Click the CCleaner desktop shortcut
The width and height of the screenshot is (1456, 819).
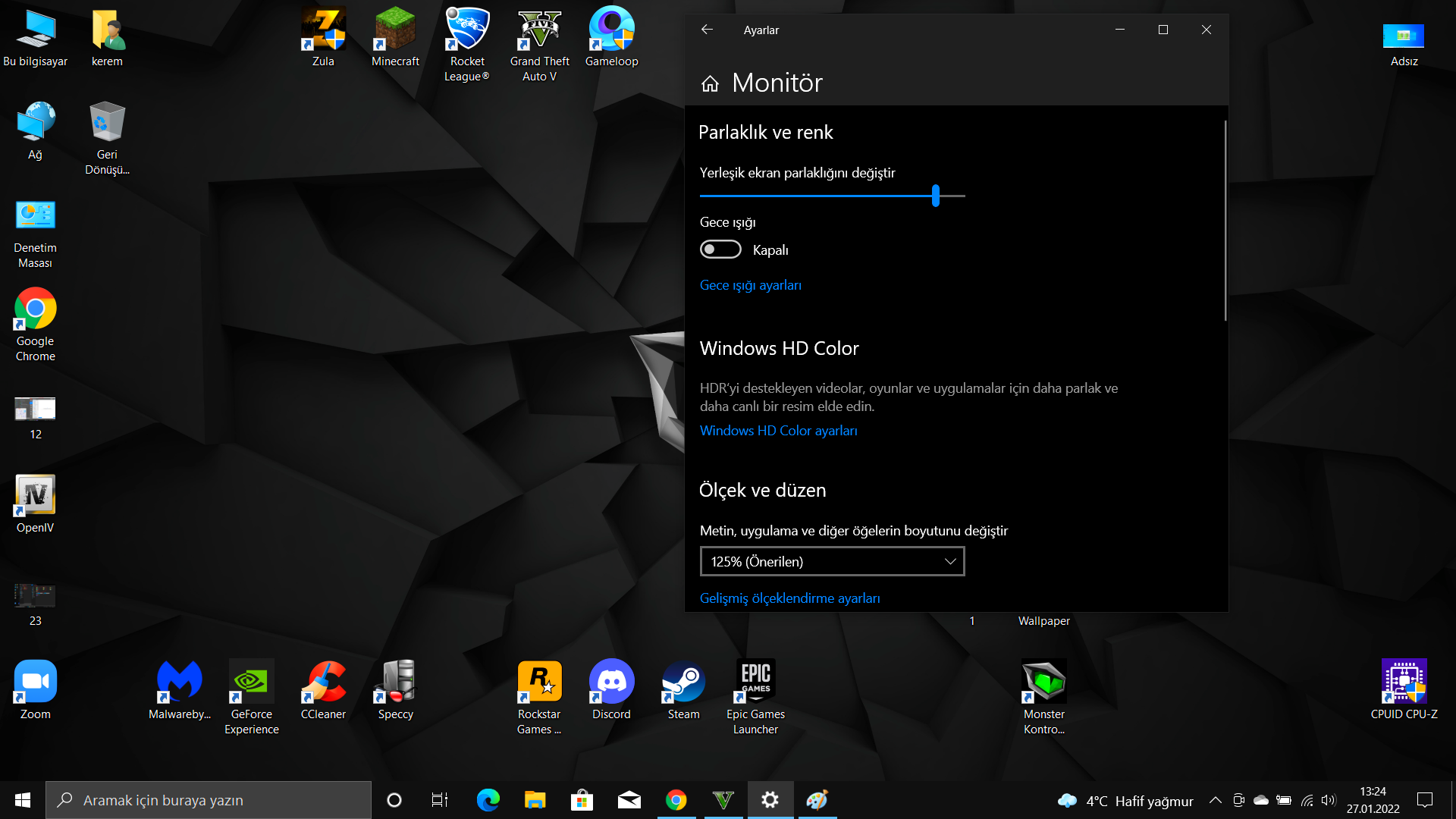pyautogui.click(x=323, y=682)
